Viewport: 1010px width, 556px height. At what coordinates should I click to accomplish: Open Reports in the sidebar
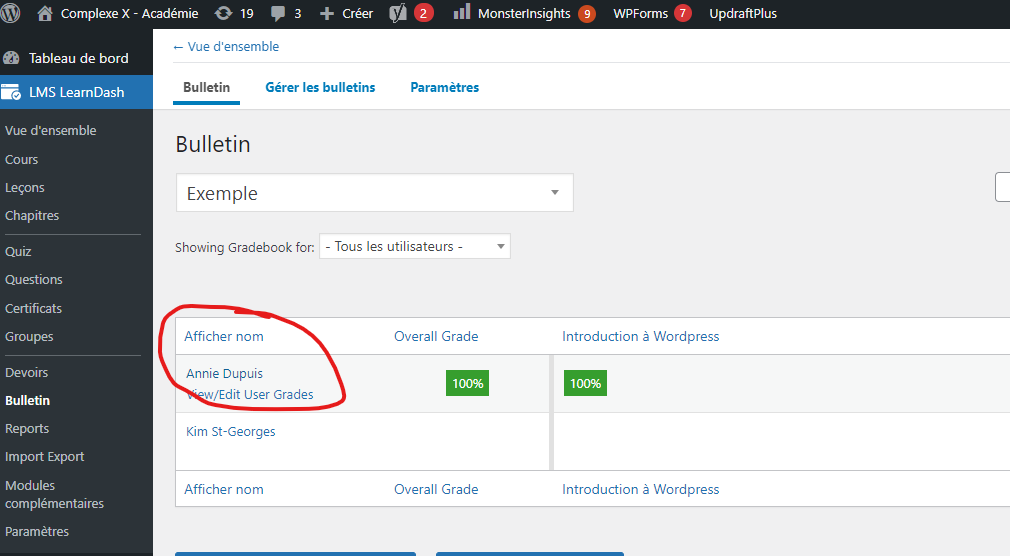click(27, 428)
